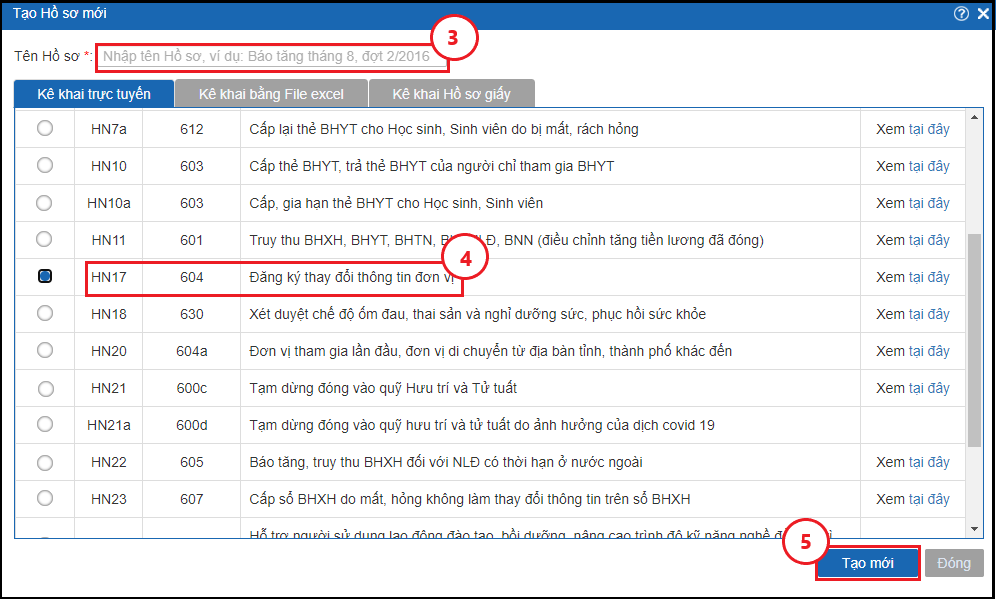This screenshot has width=996, height=599.
Task: Close the Tạo Hồ sơ mới dialog
Action: (x=982, y=13)
